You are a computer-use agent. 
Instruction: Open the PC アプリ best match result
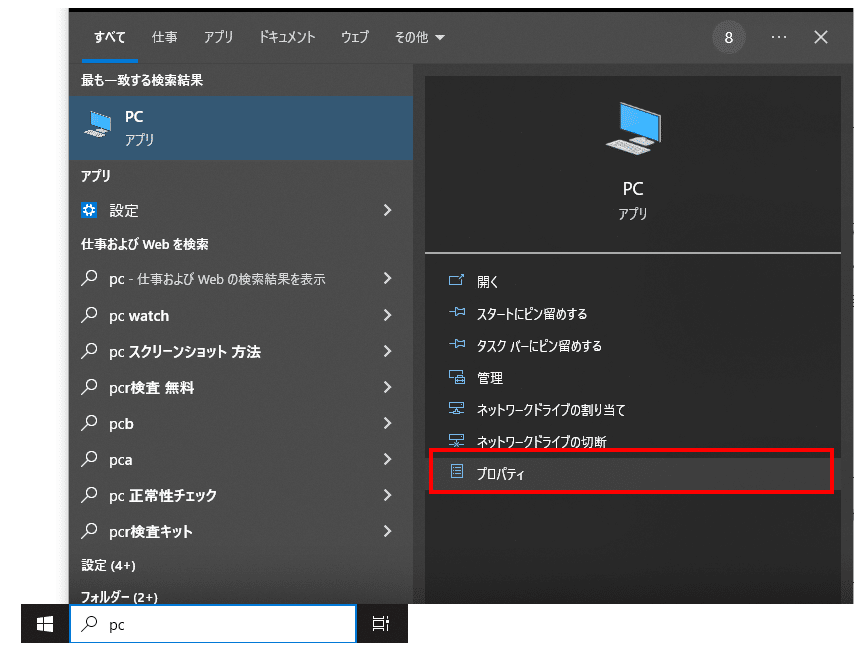pyautogui.click(x=241, y=128)
